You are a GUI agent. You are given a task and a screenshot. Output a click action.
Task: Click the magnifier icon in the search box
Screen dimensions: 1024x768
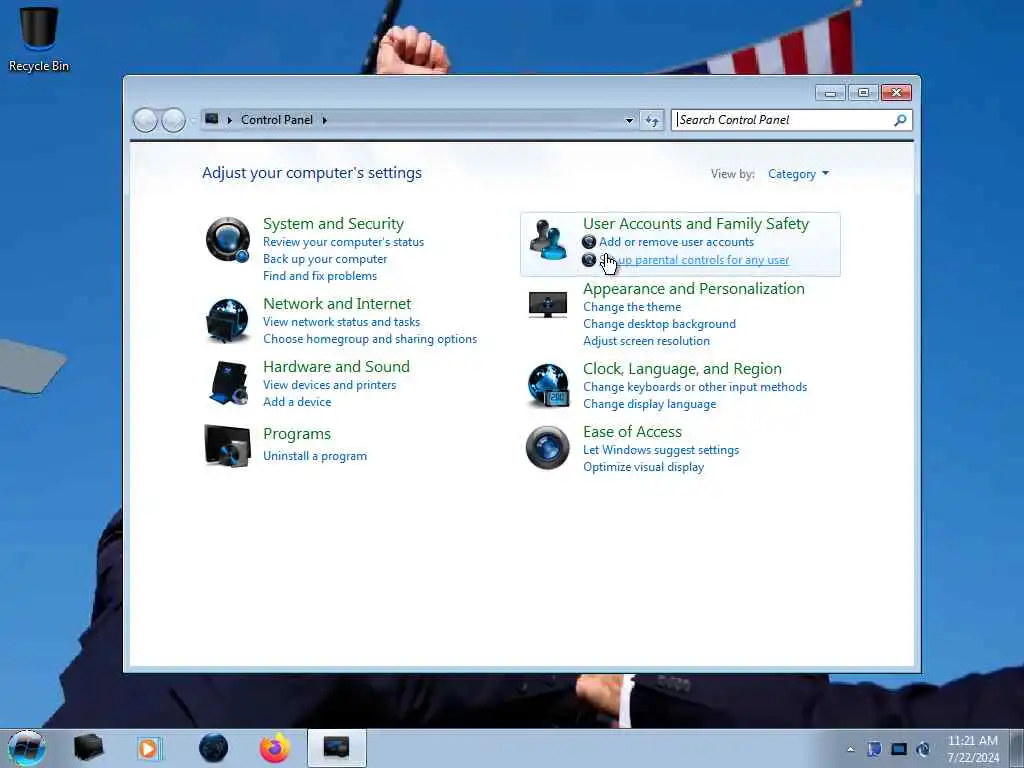point(900,120)
